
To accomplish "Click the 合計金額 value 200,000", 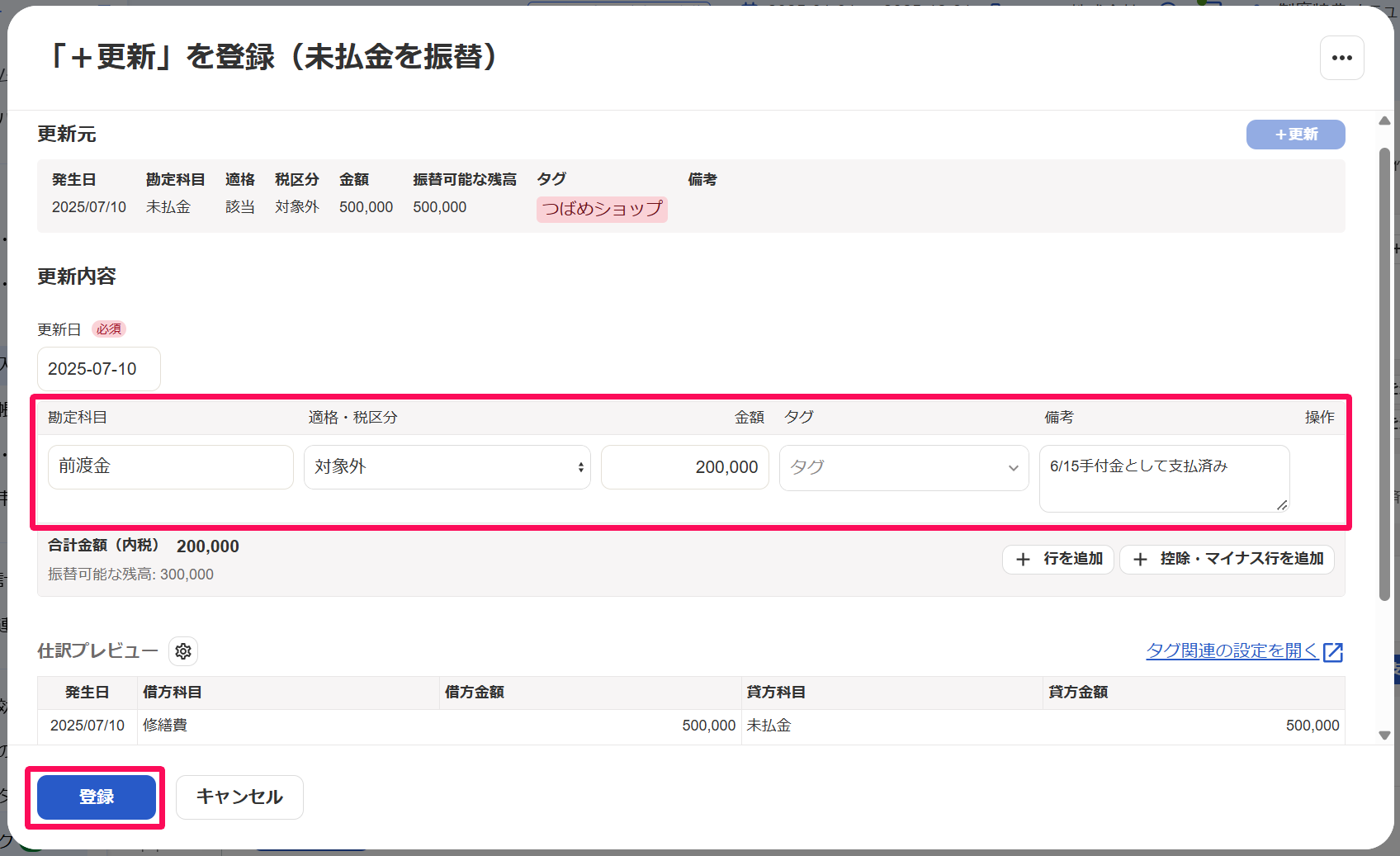I will point(208,546).
